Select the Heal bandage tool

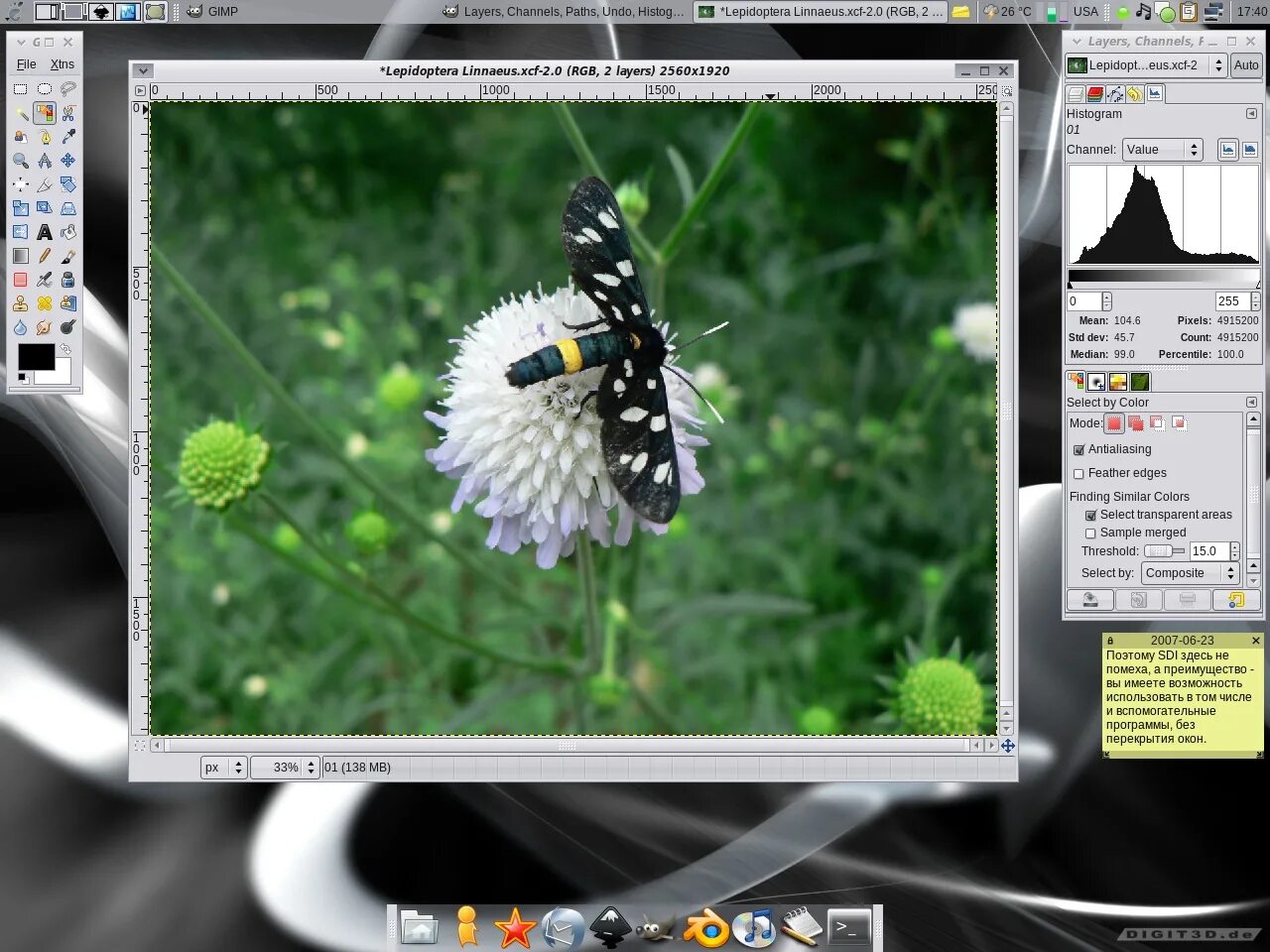point(44,303)
